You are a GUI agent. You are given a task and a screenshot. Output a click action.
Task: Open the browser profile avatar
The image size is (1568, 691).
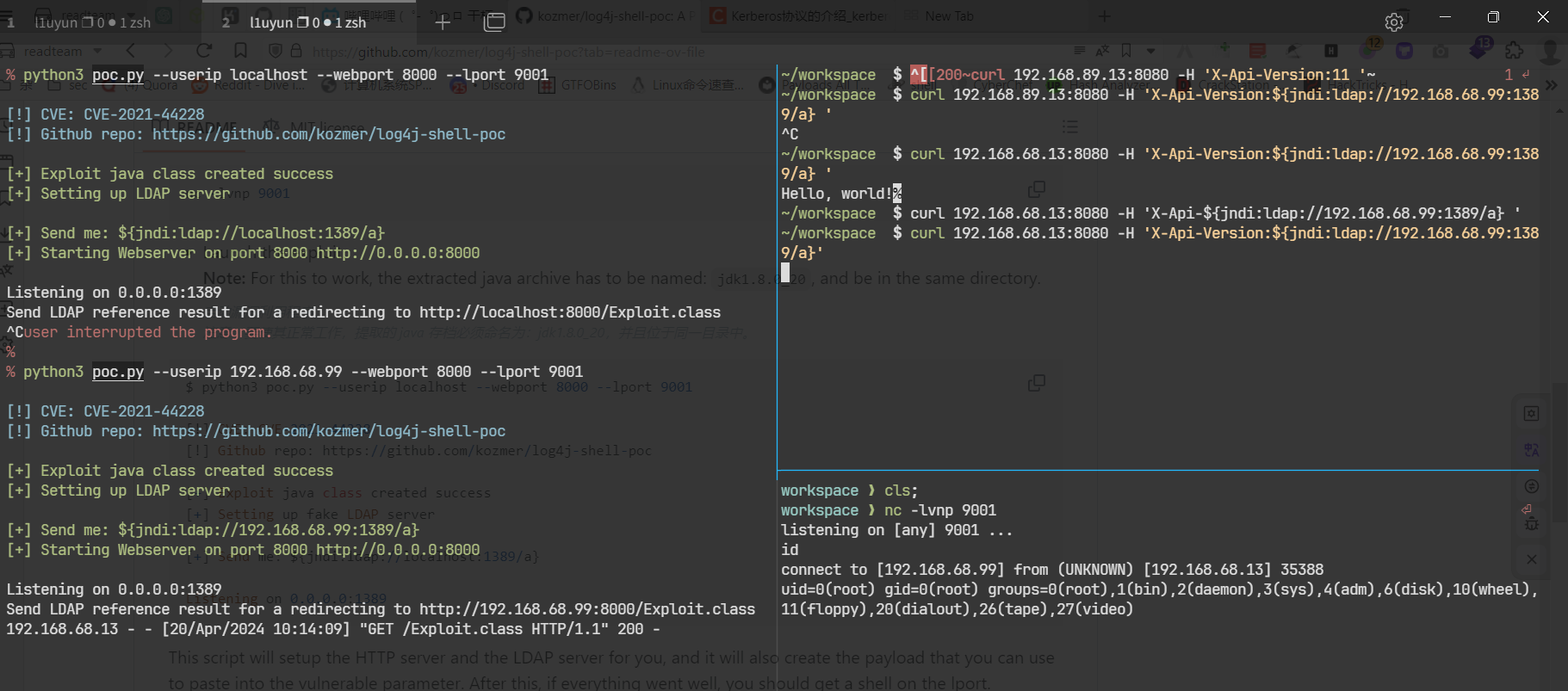tap(1550, 52)
